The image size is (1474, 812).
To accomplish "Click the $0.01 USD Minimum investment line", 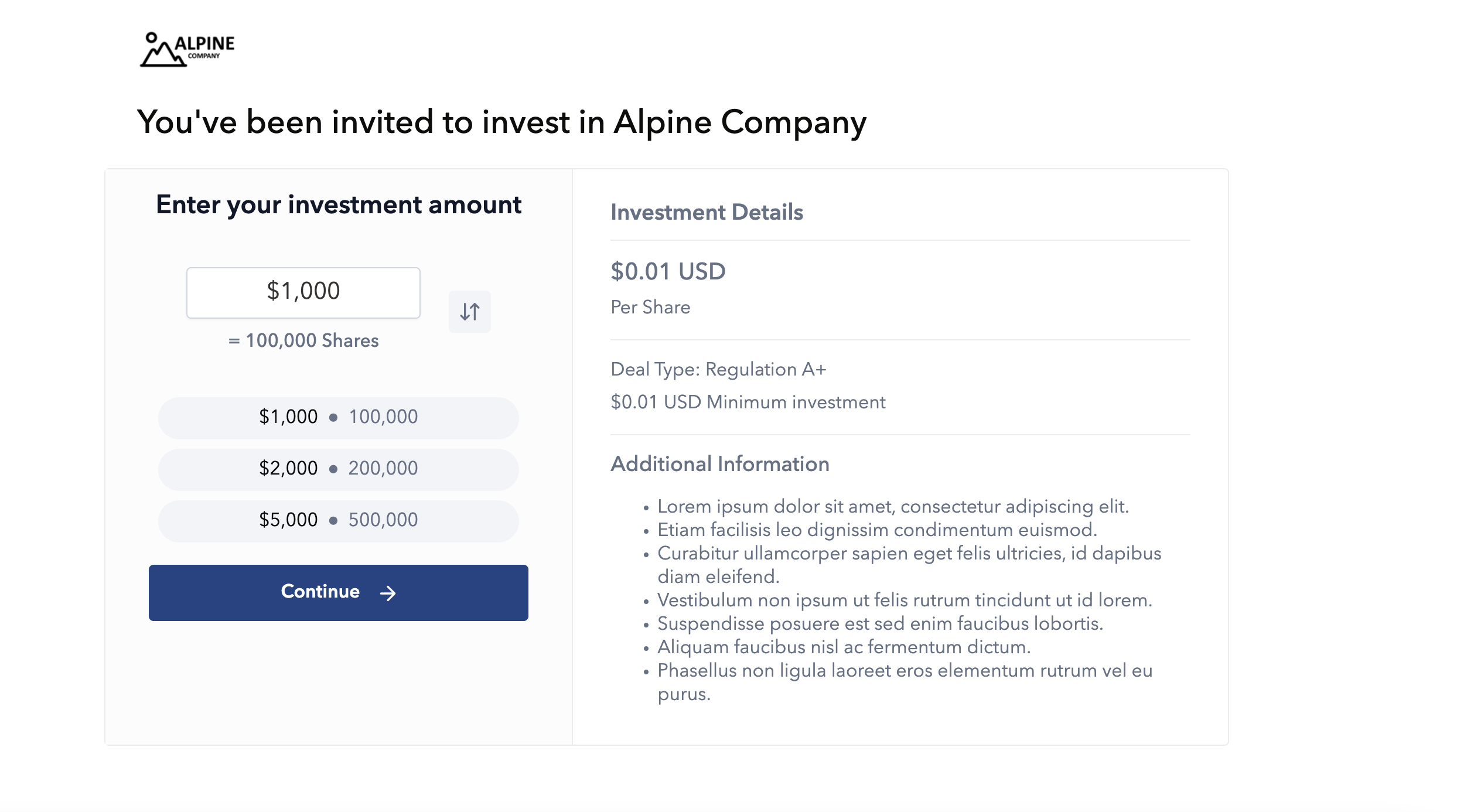I will (748, 402).
